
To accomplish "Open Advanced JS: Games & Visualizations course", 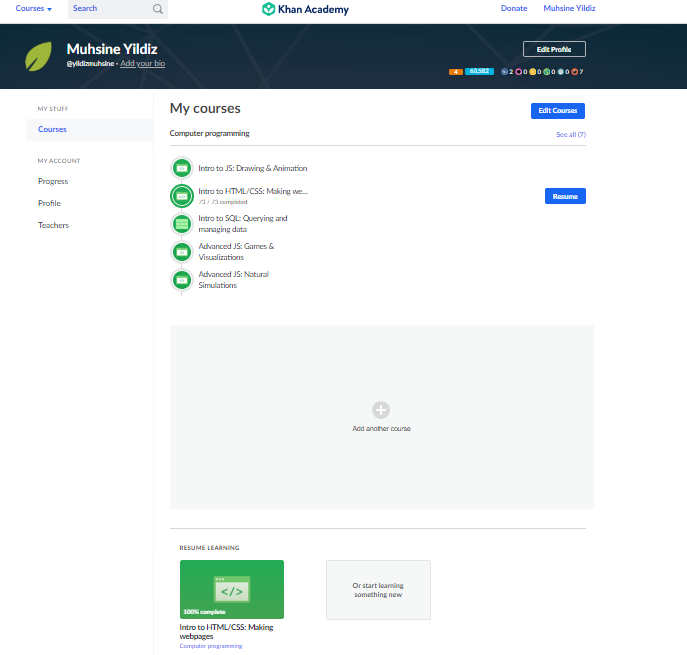I will [x=237, y=252].
